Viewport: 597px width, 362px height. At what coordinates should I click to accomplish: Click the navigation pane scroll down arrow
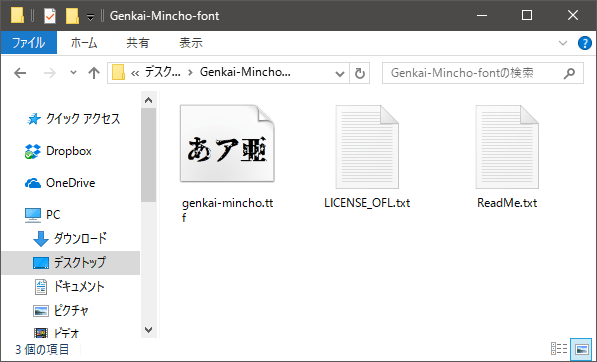click(x=148, y=329)
